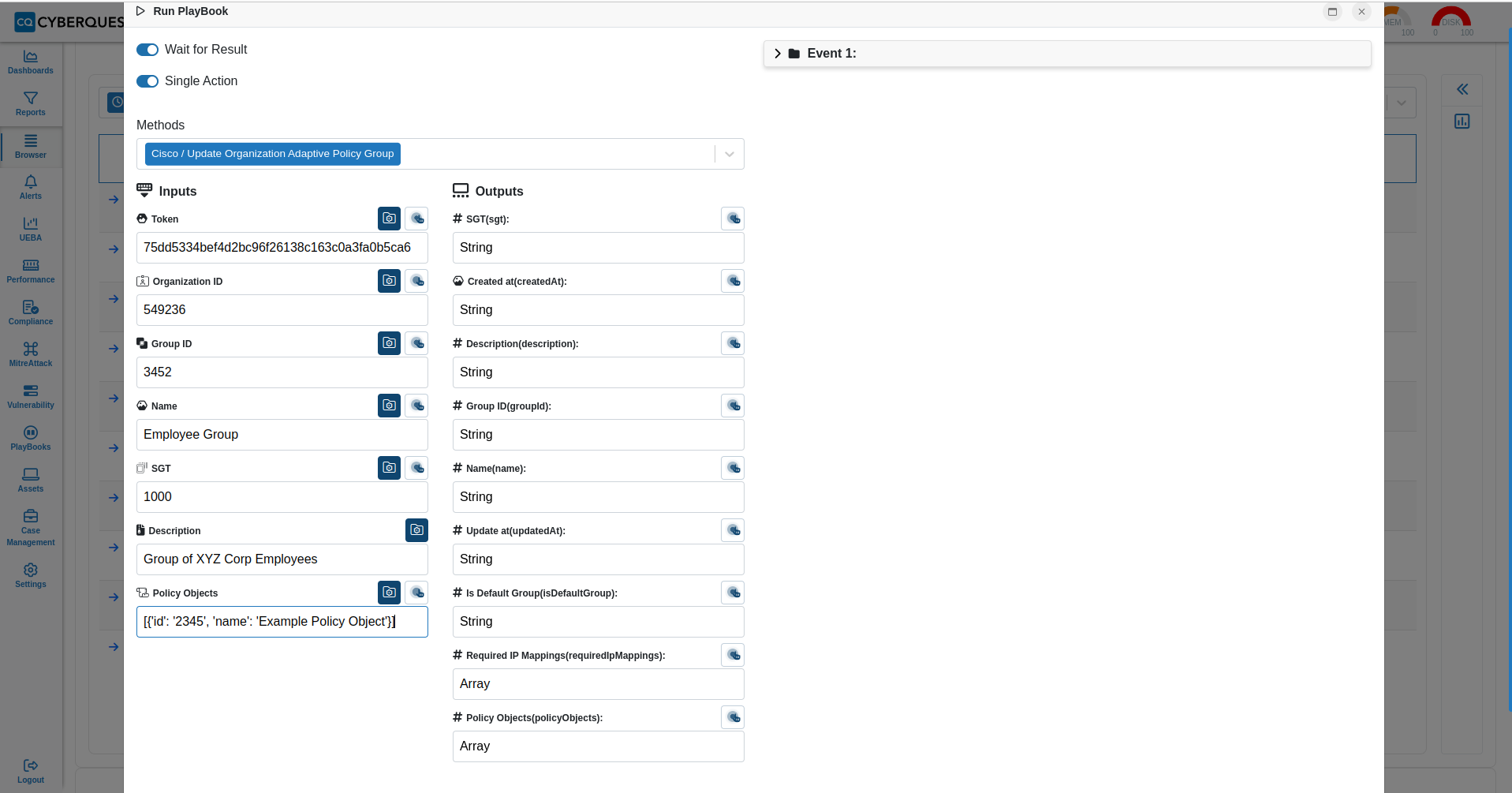1512x793 pixels.
Task: Toggle the Single Action switch
Action: (x=147, y=81)
